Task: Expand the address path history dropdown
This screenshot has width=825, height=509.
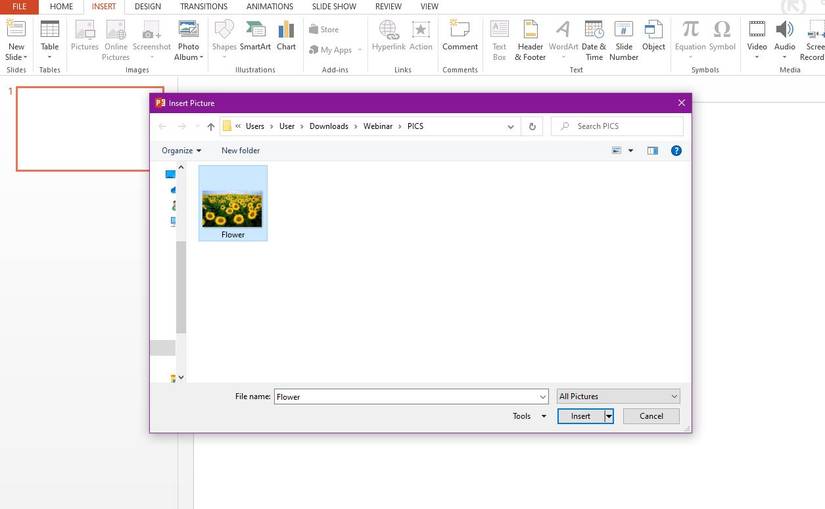Action: click(510, 126)
